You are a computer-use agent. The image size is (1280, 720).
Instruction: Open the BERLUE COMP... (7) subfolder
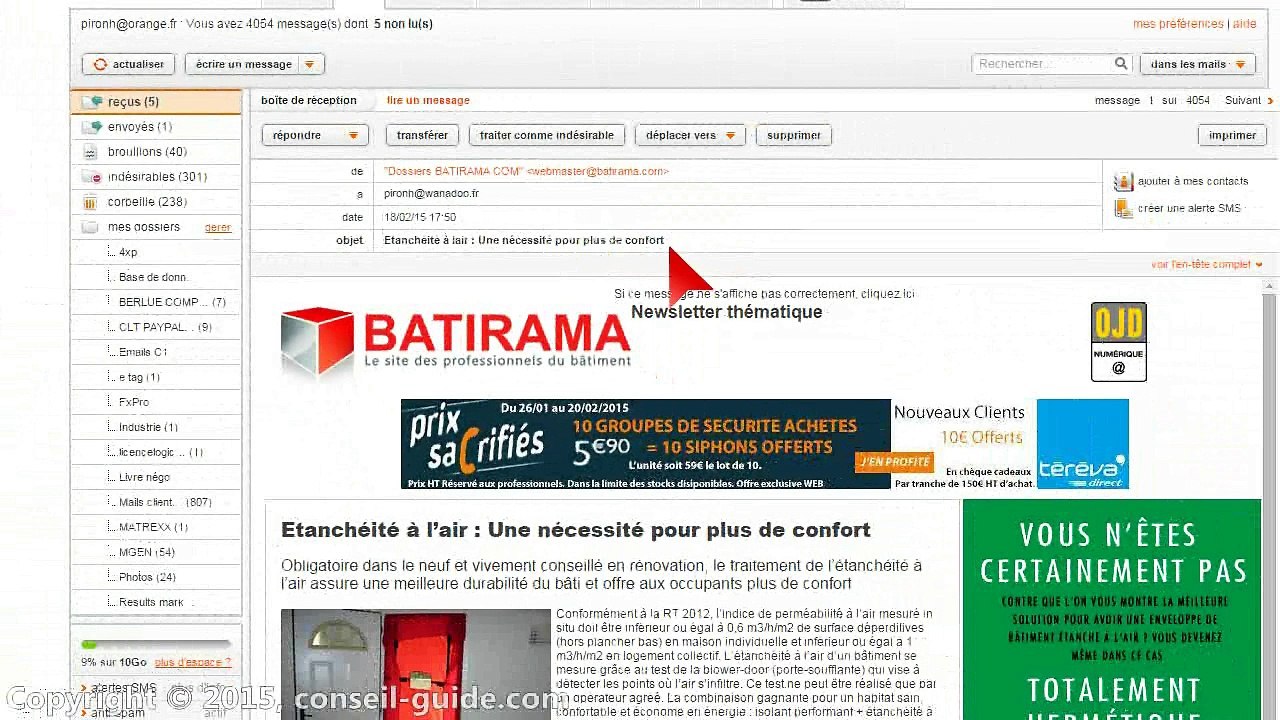[x=172, y=302]
